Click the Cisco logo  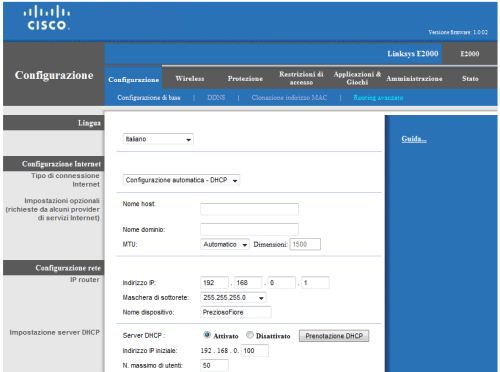(x=47, y=18)
